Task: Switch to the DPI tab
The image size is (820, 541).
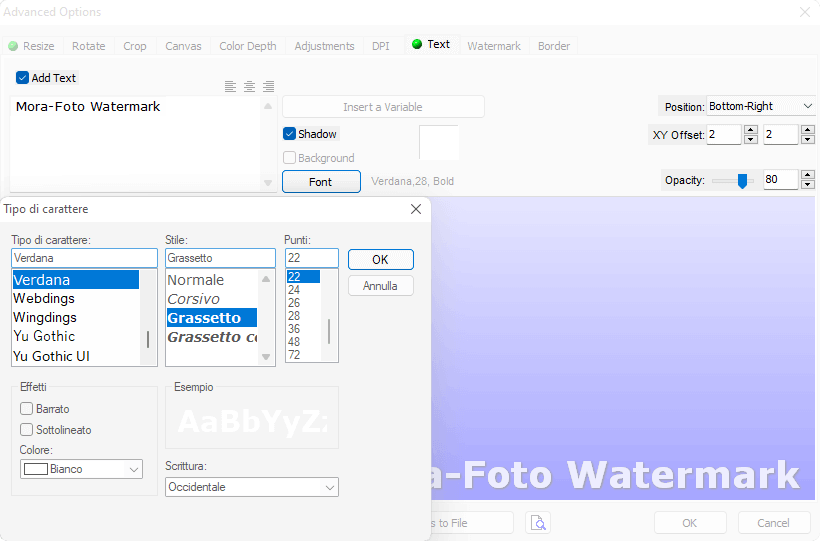Action: coord(381,46)
